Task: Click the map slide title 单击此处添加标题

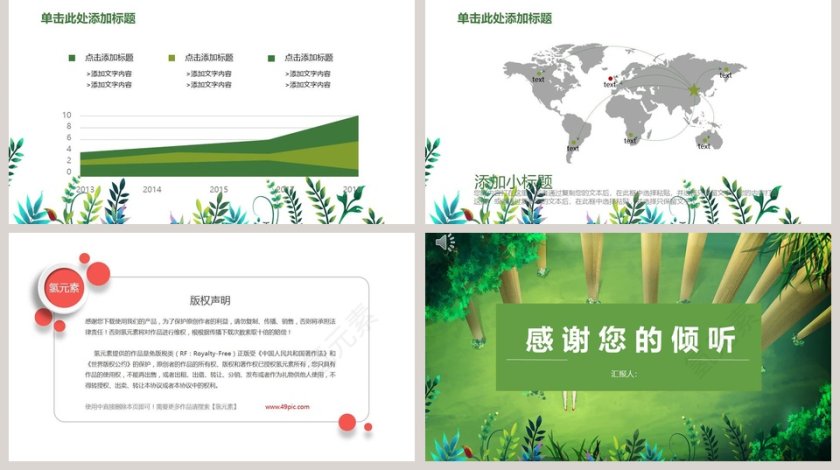Action: [504, 18]
